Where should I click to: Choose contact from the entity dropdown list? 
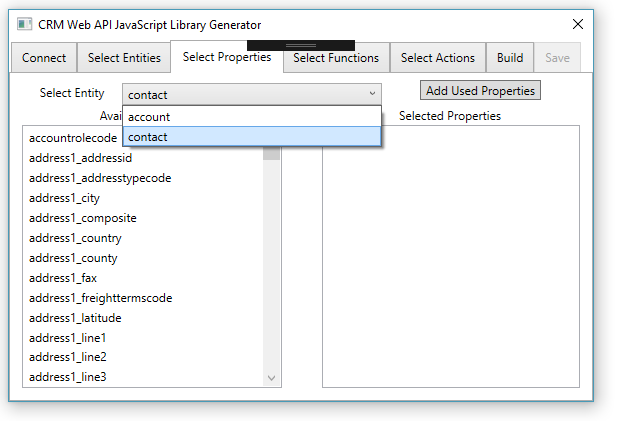click(x=252, y=137)
